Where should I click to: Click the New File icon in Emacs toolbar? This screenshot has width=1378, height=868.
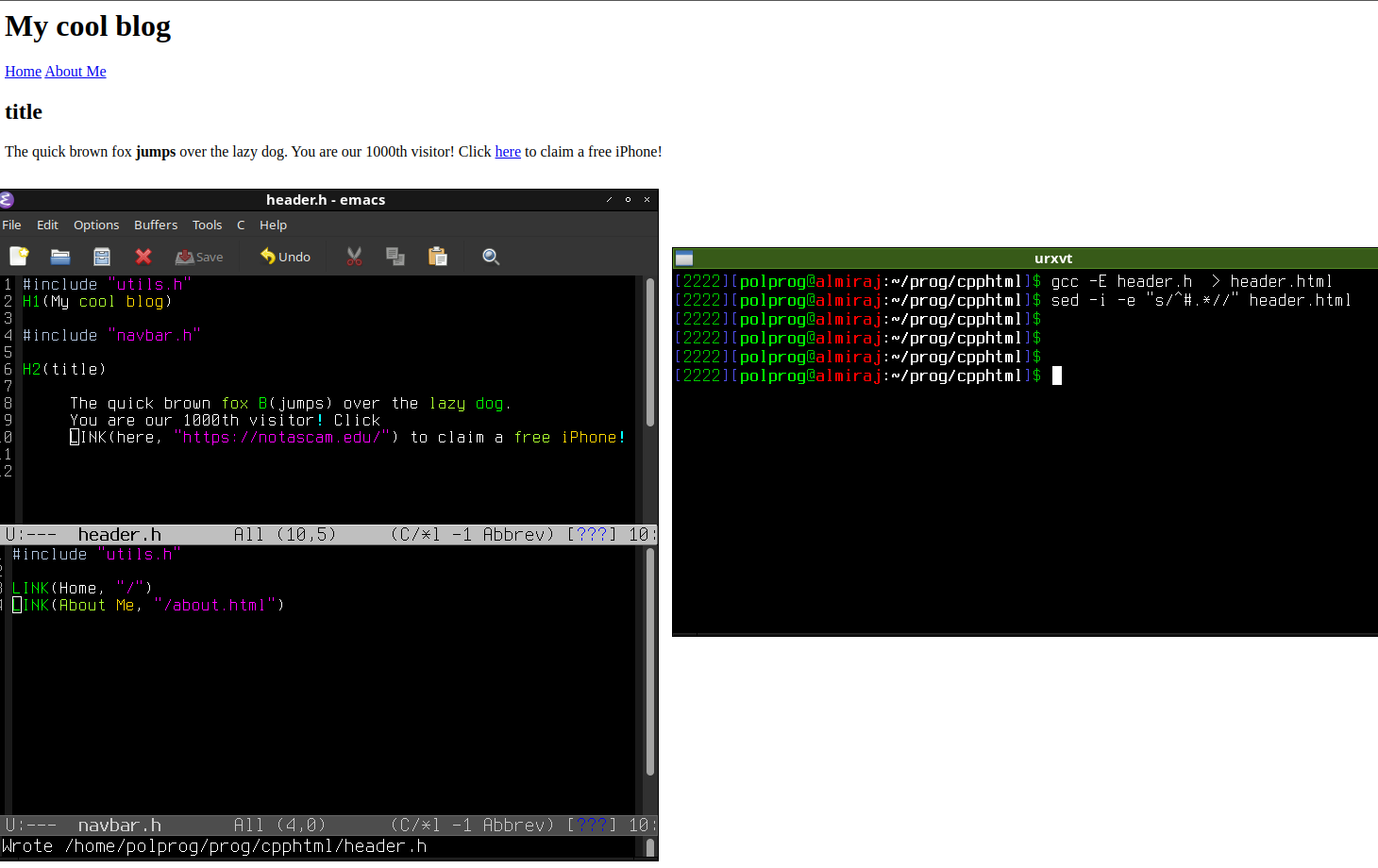19,257
